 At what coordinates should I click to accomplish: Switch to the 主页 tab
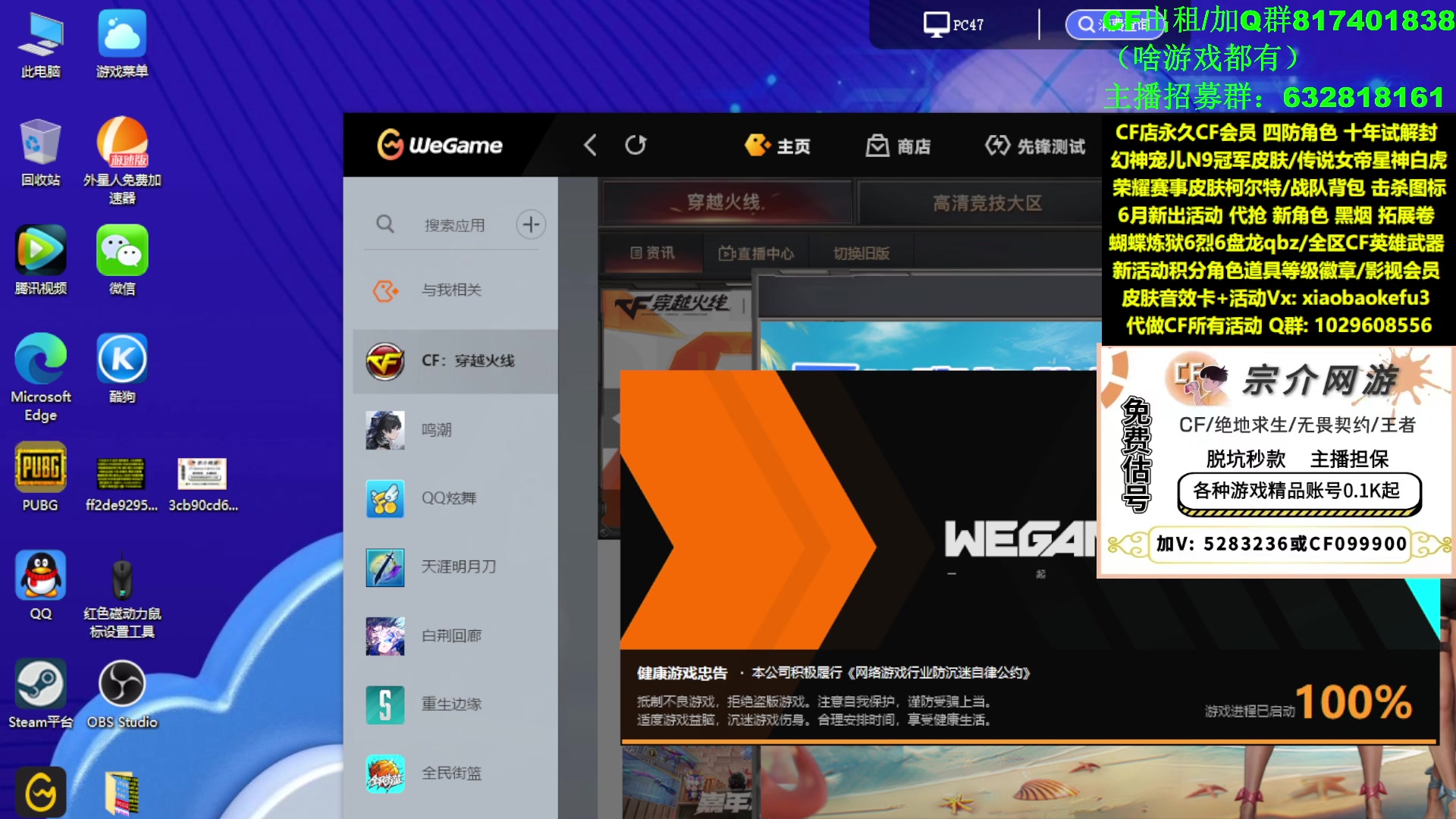click(778, 146)
